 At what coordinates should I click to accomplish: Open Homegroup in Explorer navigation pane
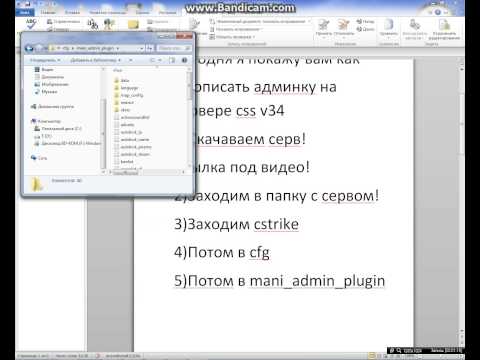pyautogui.click(x=52, y=107)
